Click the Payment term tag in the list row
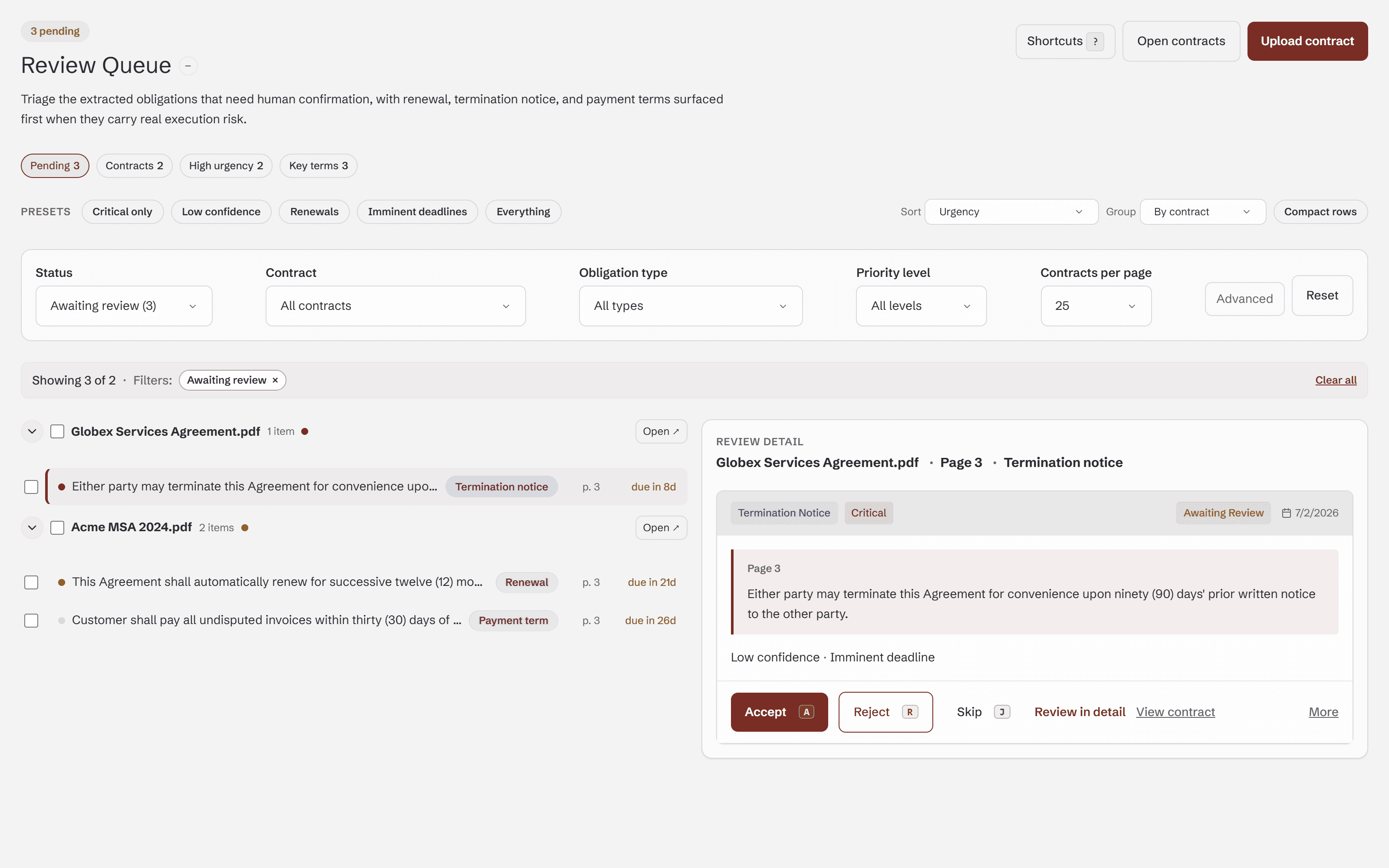The width and height of the screenshot is (1389, 868). click(x=513, y=621)
